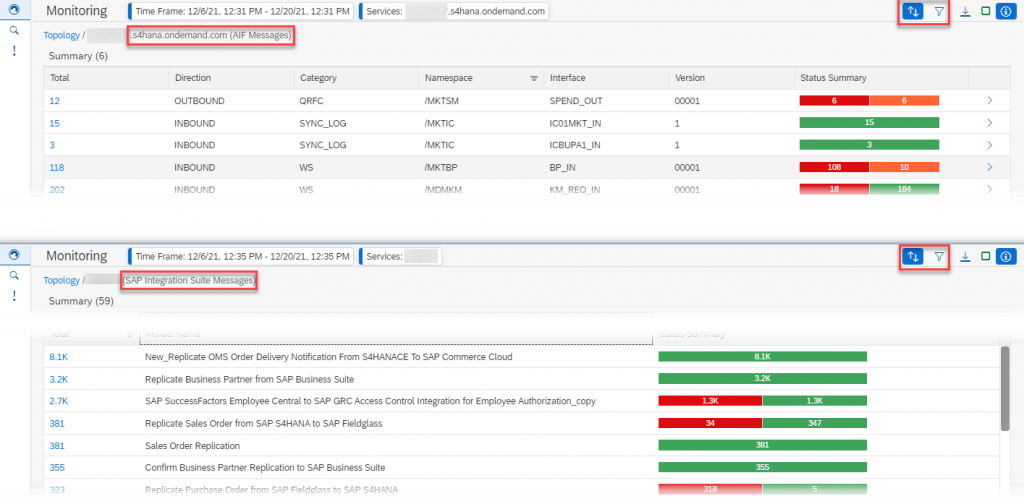The image size is (1024, 504).
Task: Expand details chevron for IC01MKT_IN row
Action: pos(989,123)
